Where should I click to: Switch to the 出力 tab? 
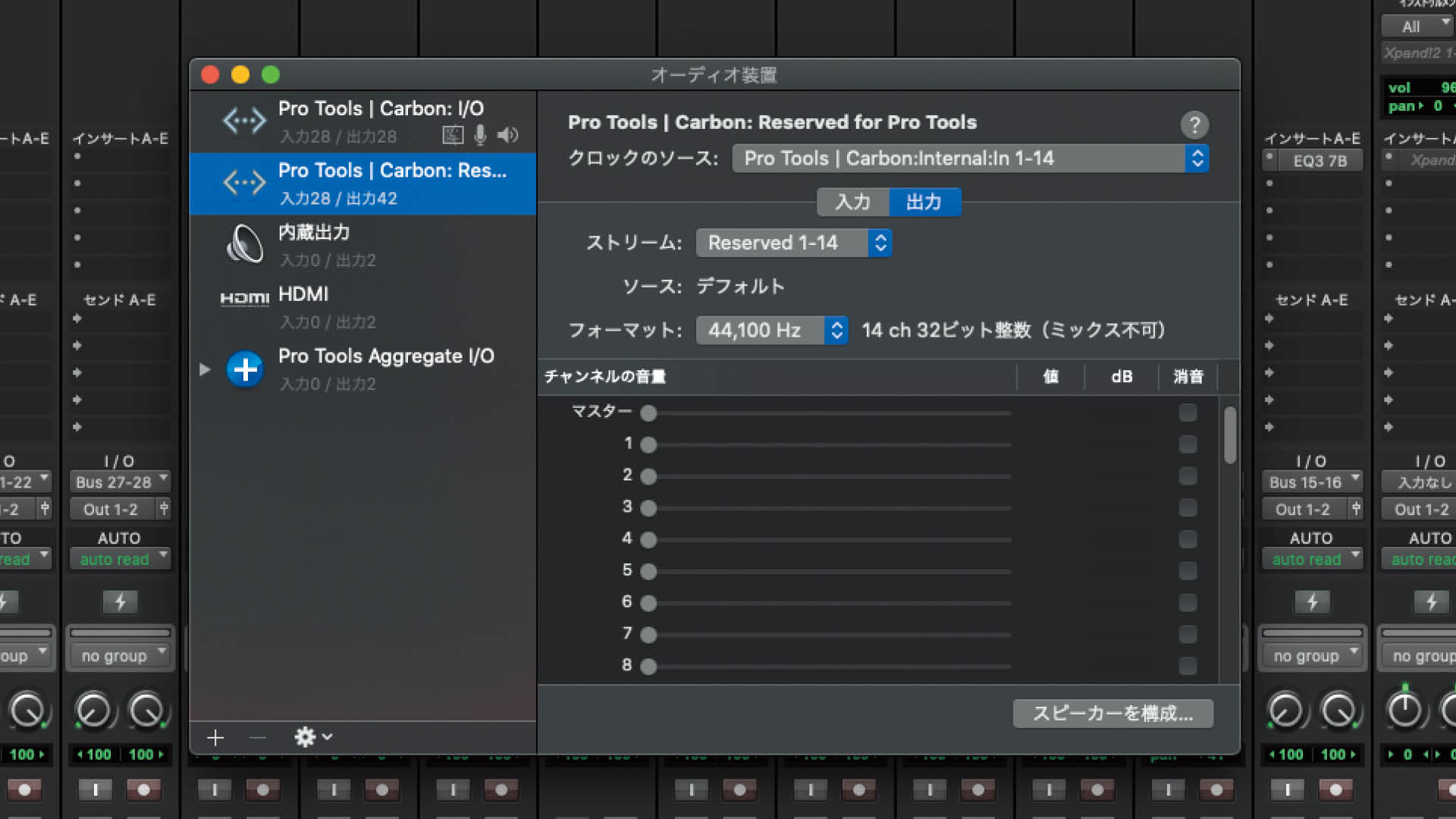[924, 202]
